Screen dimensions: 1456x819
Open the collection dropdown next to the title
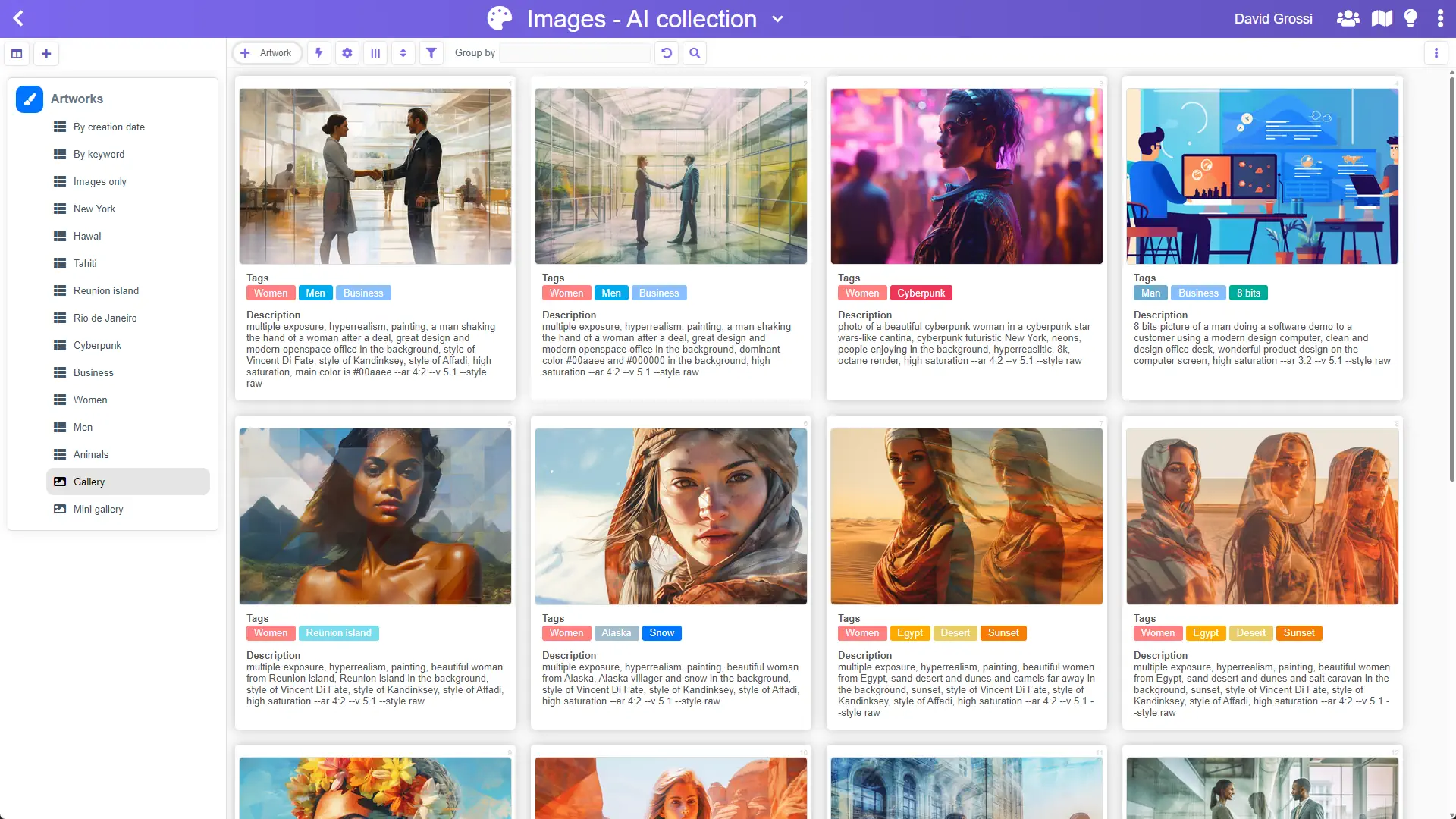777,20
